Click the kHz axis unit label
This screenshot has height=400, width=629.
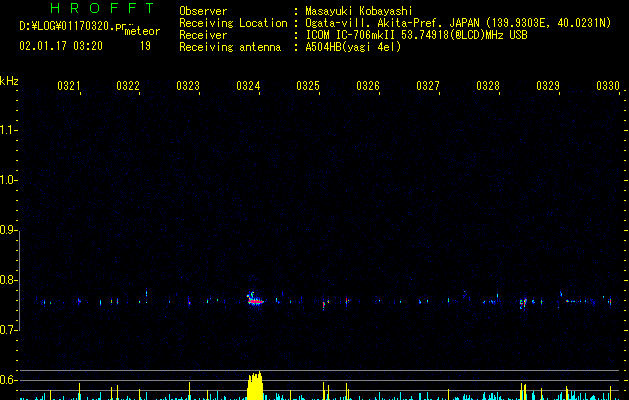click(x=9, y=81)
